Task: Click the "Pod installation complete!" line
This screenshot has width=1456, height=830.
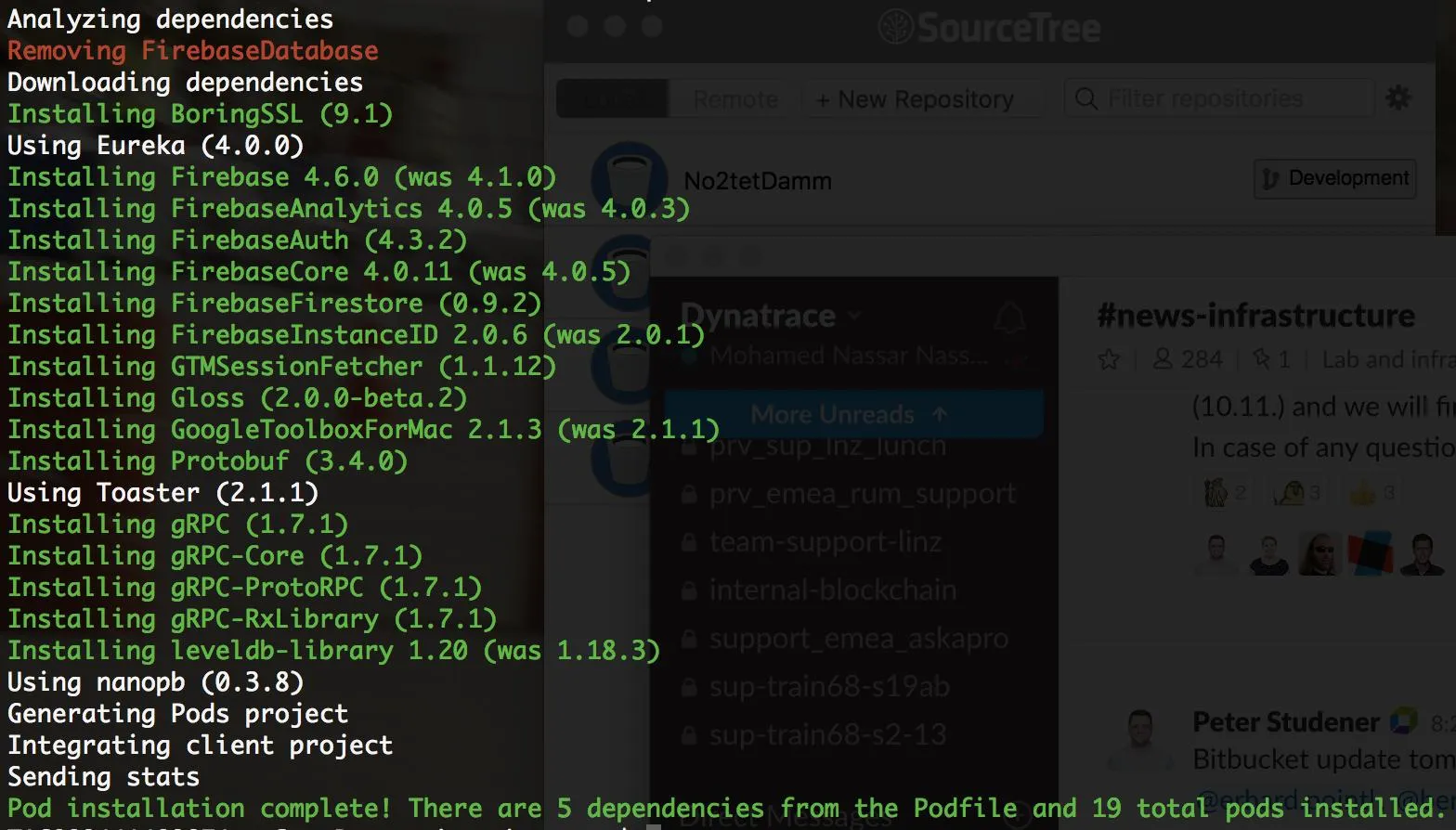Action: pos(727,809)
